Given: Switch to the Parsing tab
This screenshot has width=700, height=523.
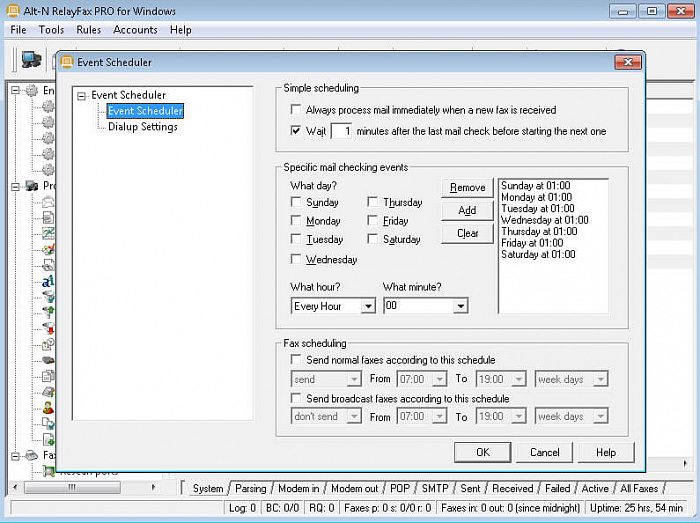Looking at the screenshot, I should 250,489.
